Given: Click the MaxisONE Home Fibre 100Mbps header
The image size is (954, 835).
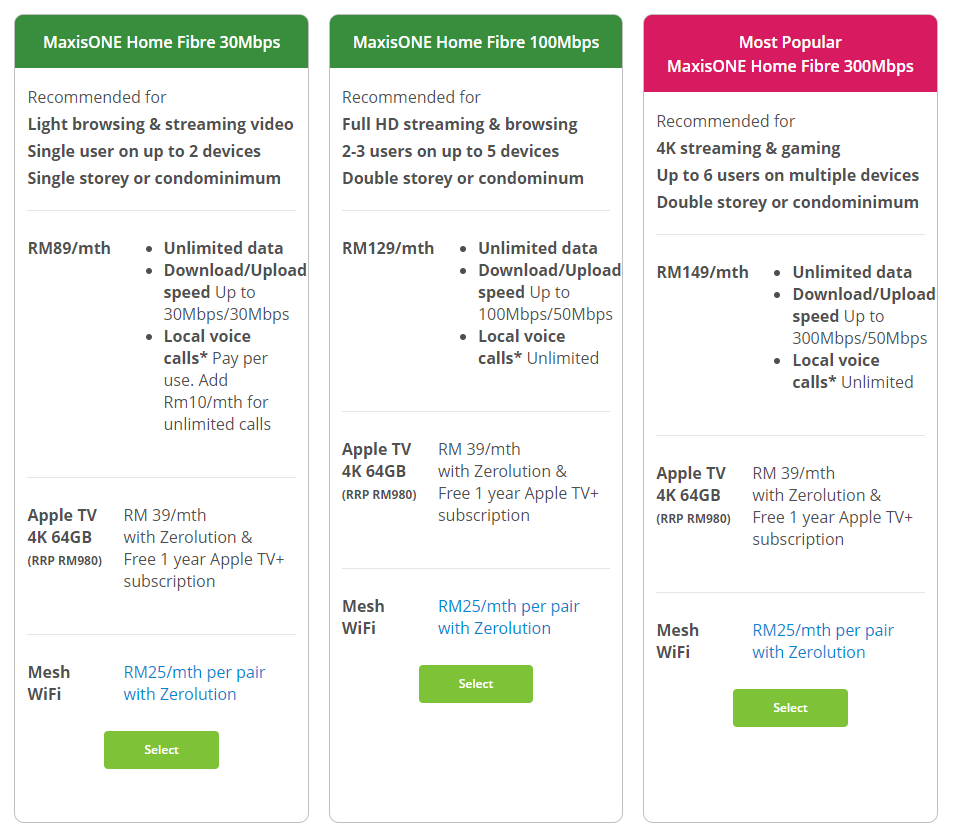Looking at the screenshot, I should point(476,42).
